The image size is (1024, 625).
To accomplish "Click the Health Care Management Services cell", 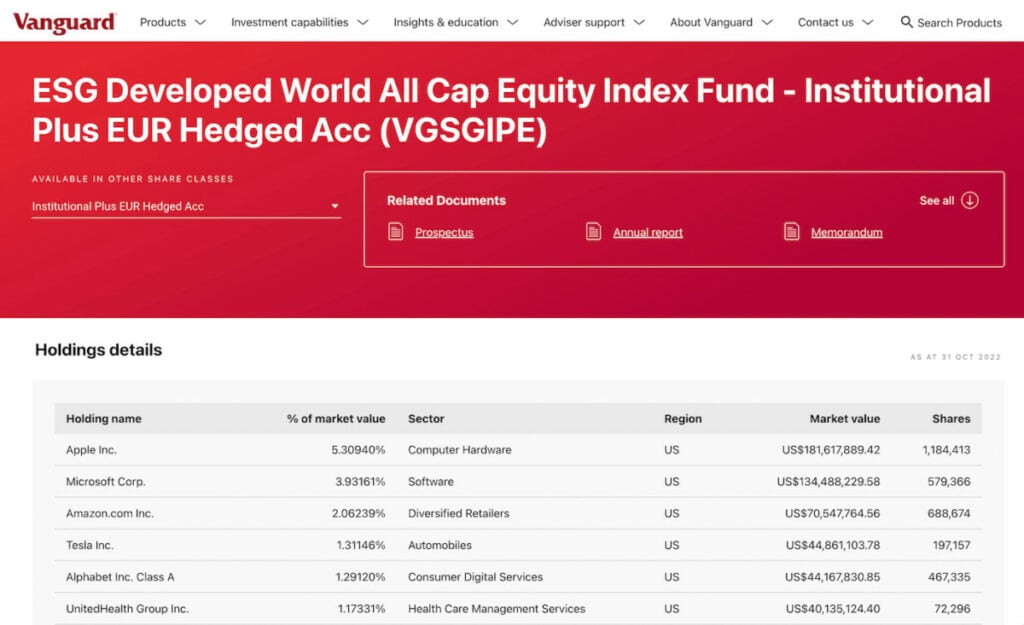I will click(496, 609).
